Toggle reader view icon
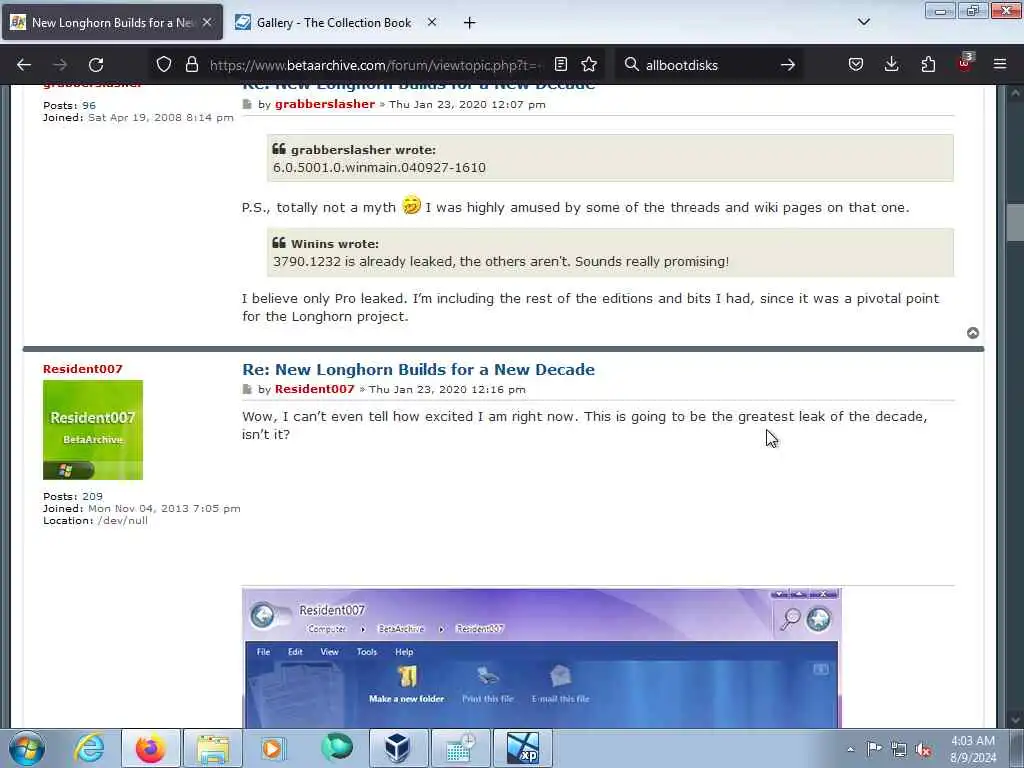This screenshot has width=1024, height=768. pos(560,65)
